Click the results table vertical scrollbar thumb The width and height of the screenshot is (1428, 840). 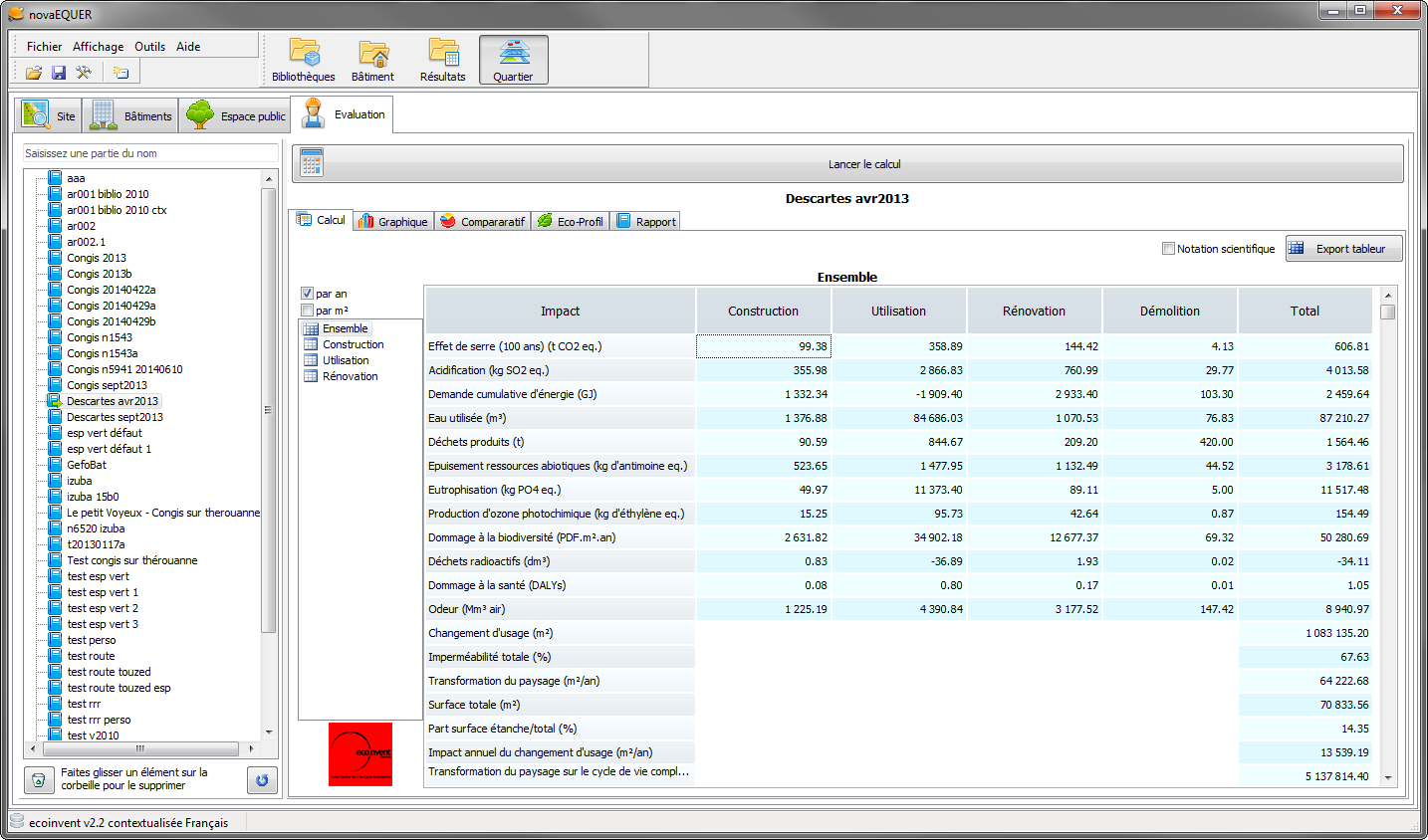click(x=1388, y=312)
